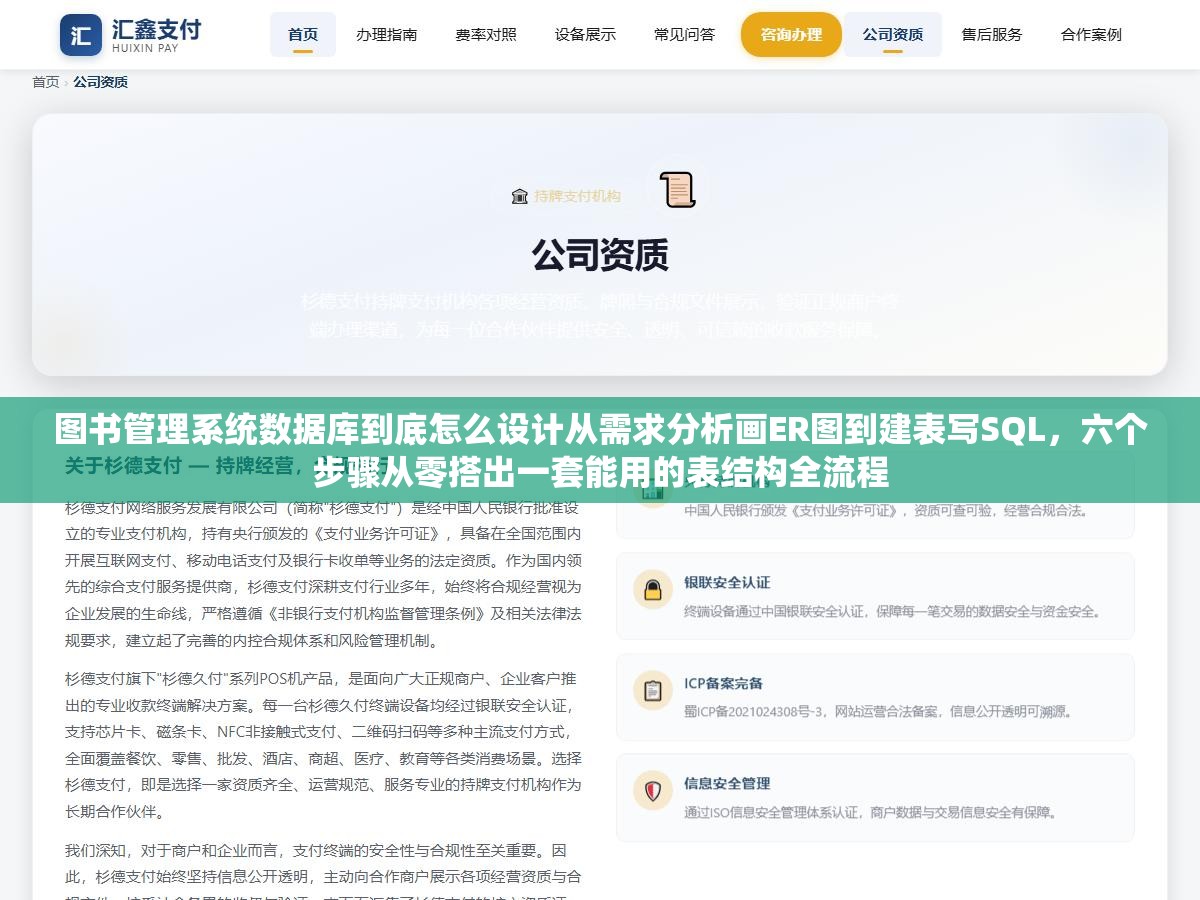Open the 设备展示 menu item
This screenshot has height=900, width=1200.
[x=585, y=34]
